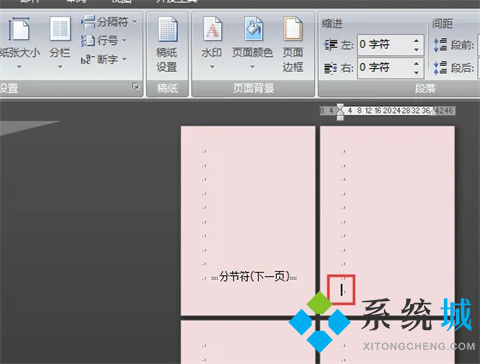Expand the 水印 dropdown arrow
Viewport: 480px width, 364px height.
pos(212,67)
